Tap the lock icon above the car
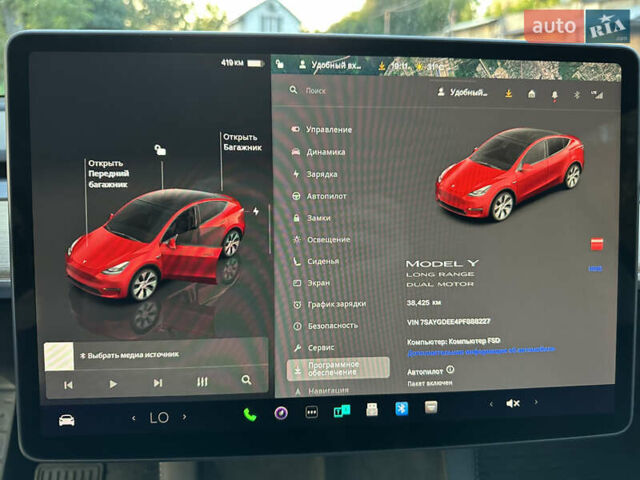This screenshot has width=640, height=480. (160, 150)
